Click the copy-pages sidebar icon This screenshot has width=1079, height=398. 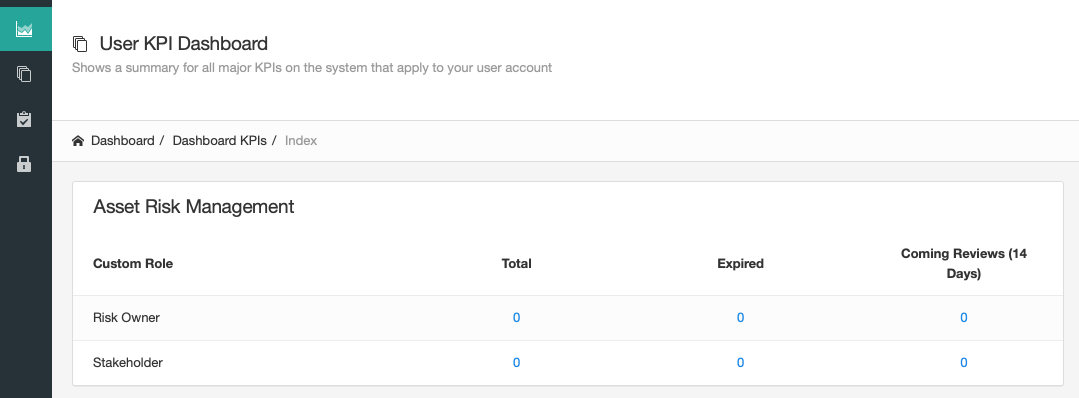pos(24,74)
